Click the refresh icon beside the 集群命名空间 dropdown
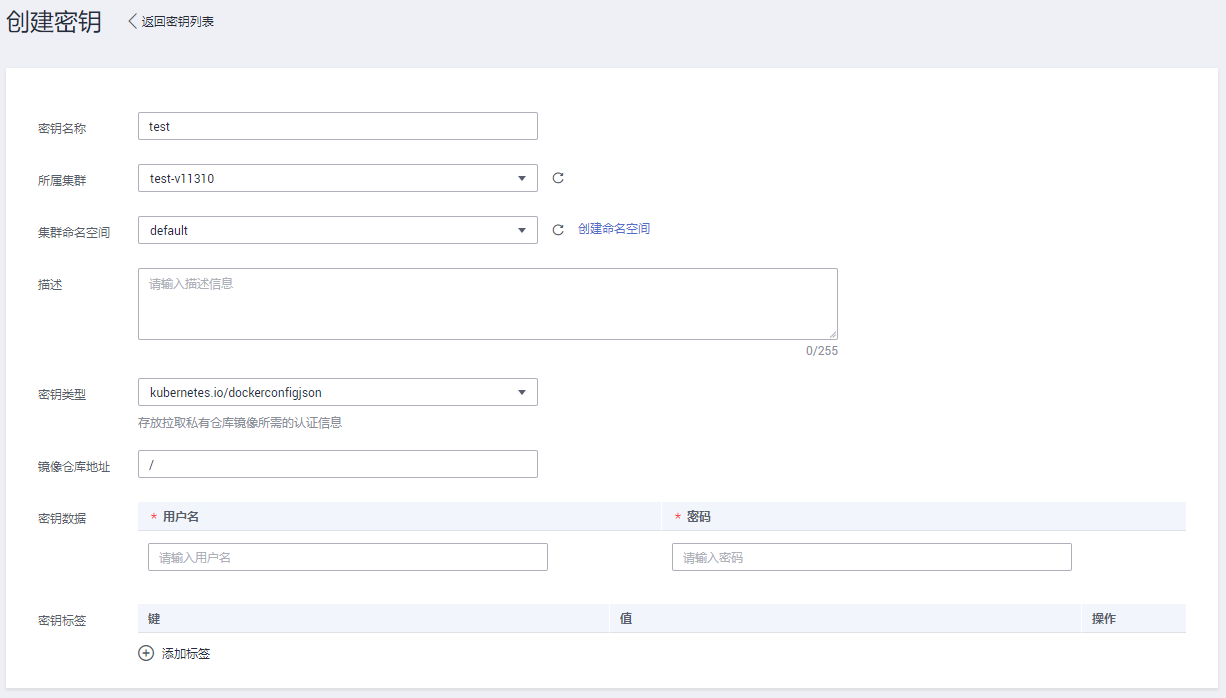 pos(558,230)
